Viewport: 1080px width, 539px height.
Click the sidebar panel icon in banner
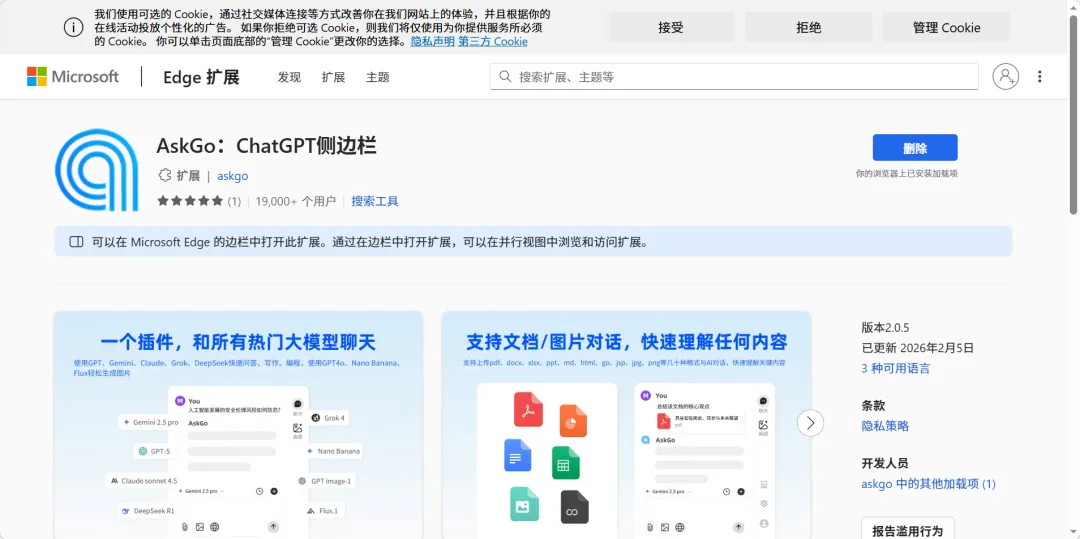[x=76, y=242]
